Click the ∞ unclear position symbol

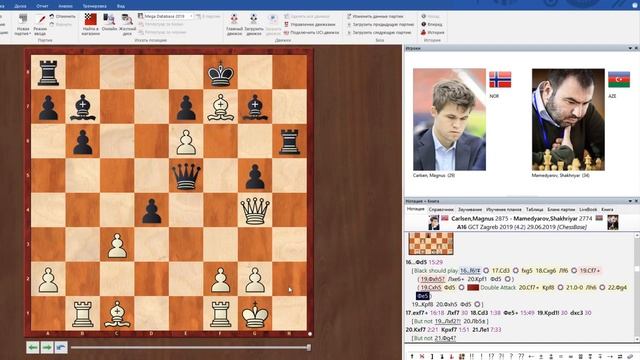[x=570, y=356]
